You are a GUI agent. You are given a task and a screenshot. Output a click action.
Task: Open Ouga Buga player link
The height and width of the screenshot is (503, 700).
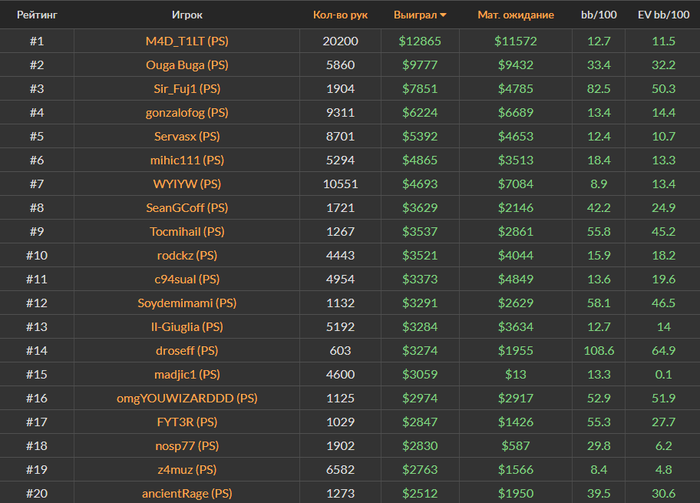tap(187, 65)
